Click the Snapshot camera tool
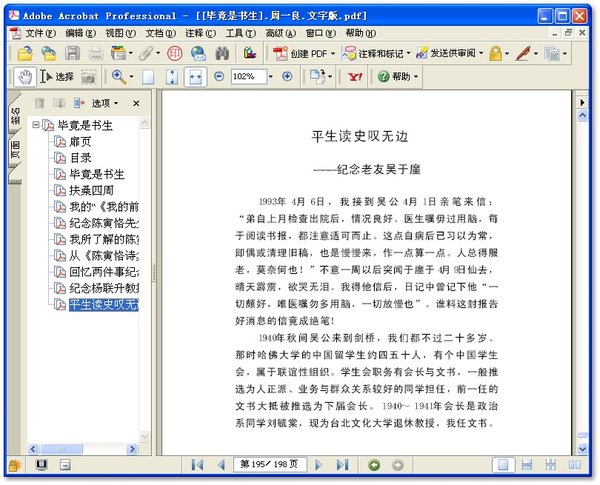 click(88, 77)
